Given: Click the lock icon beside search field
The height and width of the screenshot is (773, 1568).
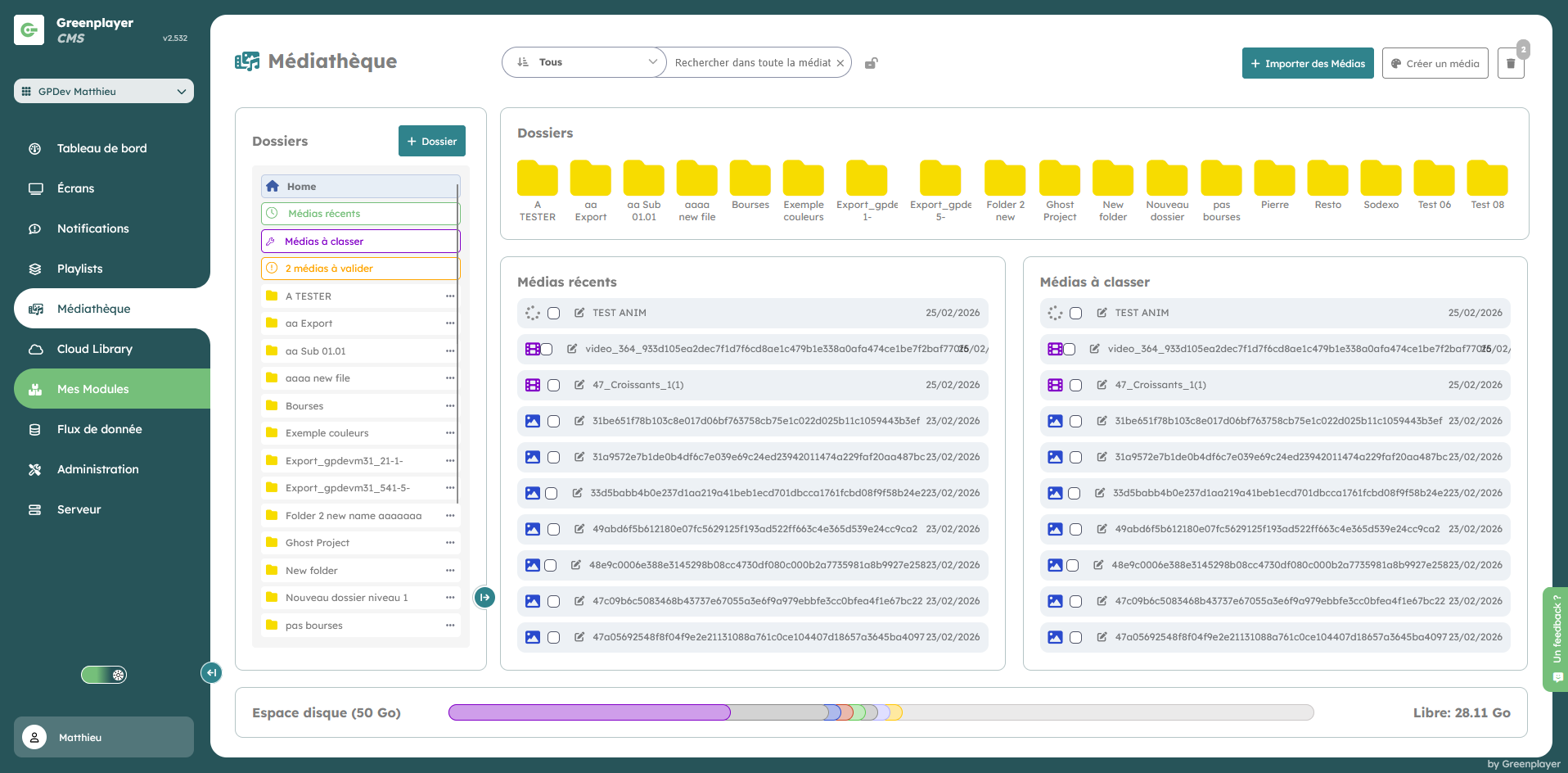Looking at the screenshot, I should 872,63.
